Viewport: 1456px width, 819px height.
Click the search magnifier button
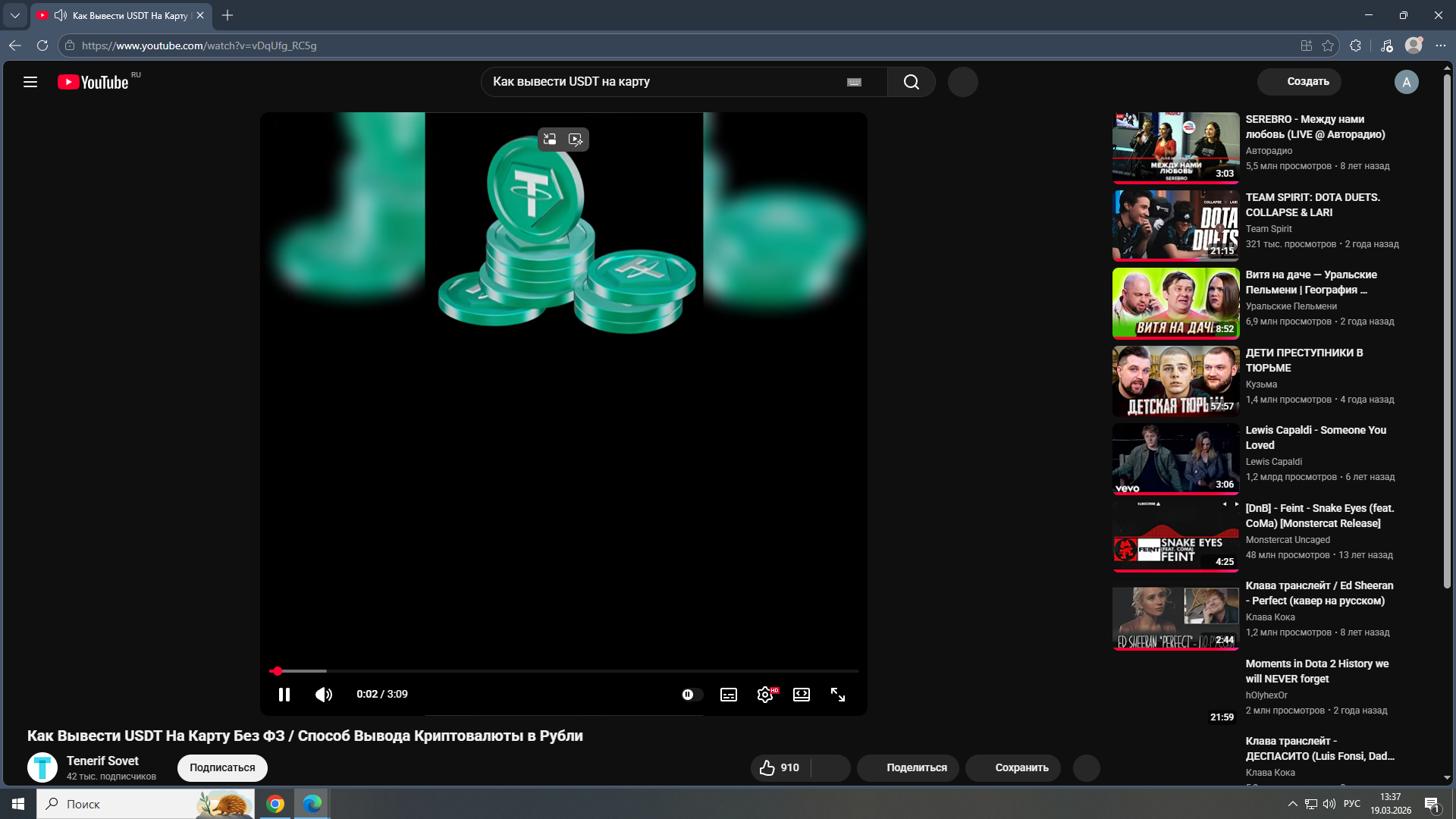(x=911, y=82)
